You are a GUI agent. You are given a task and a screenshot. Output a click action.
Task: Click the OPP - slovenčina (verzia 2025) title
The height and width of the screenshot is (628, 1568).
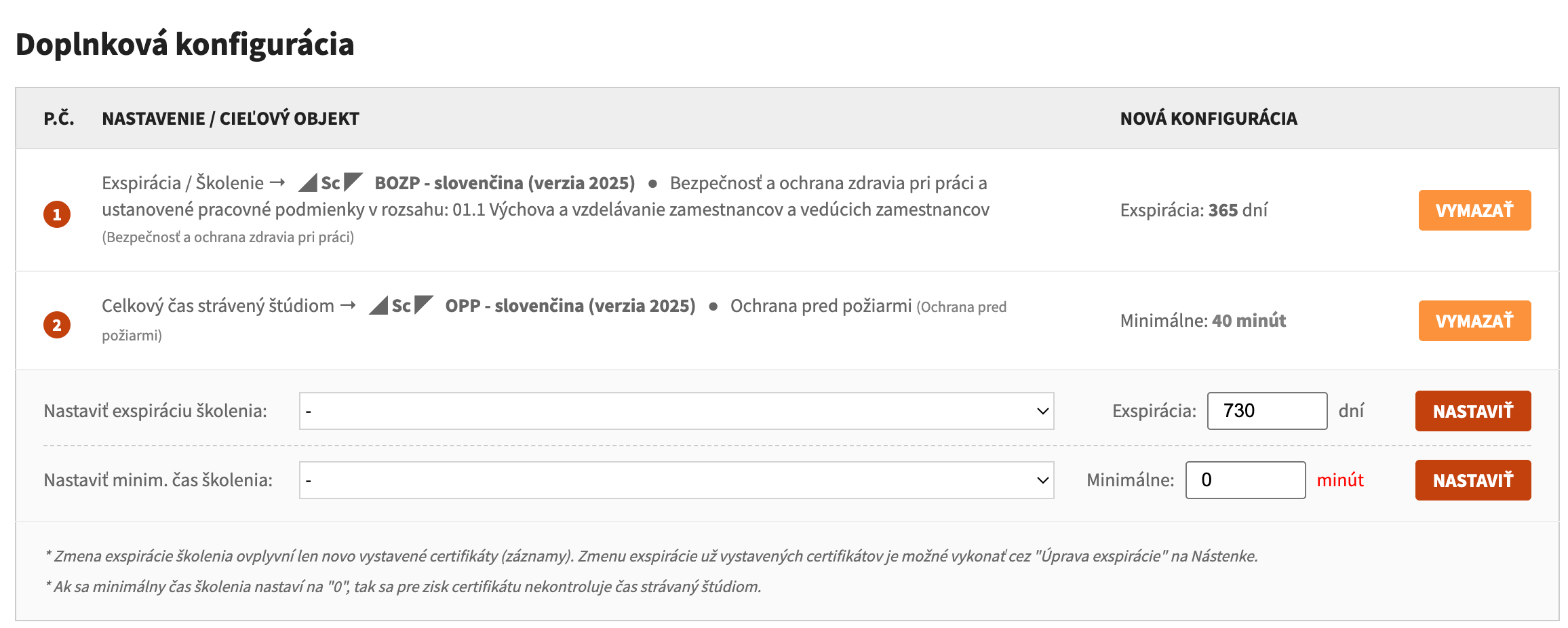[x=570, y=306]
